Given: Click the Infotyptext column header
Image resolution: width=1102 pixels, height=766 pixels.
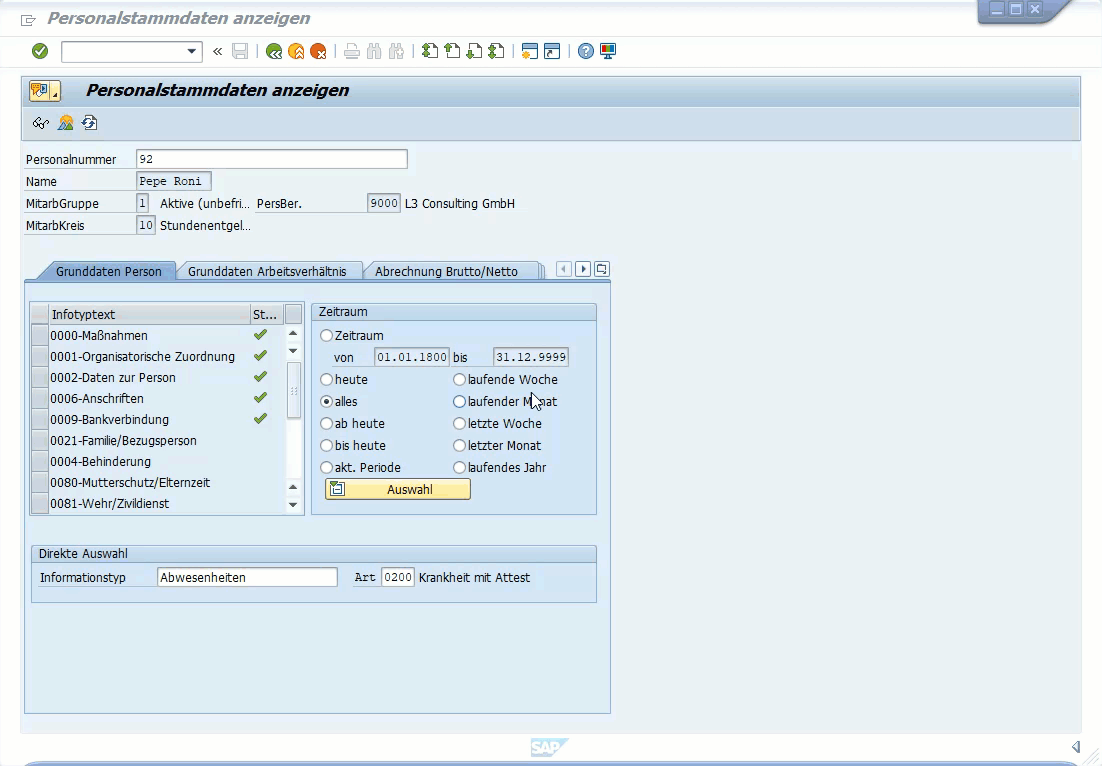Looking at the screenshot, I should click(x=150, y=314).
